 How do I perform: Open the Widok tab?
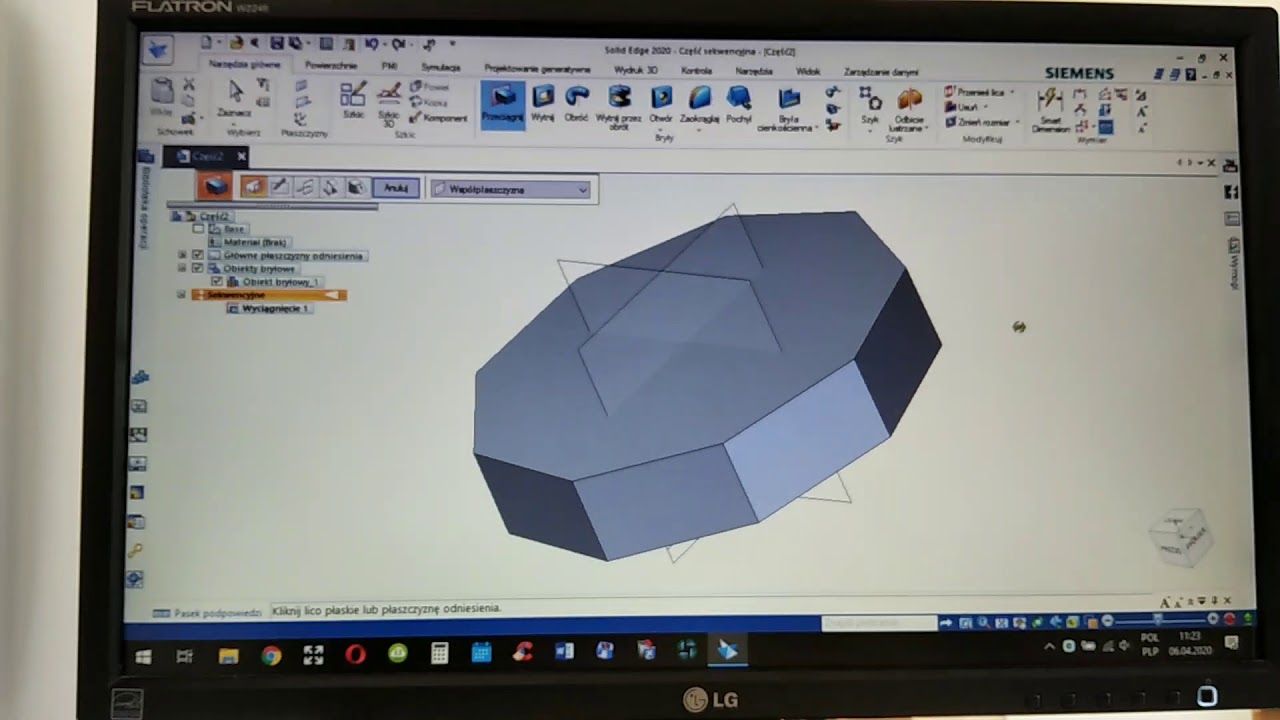[x=808, y=71]
